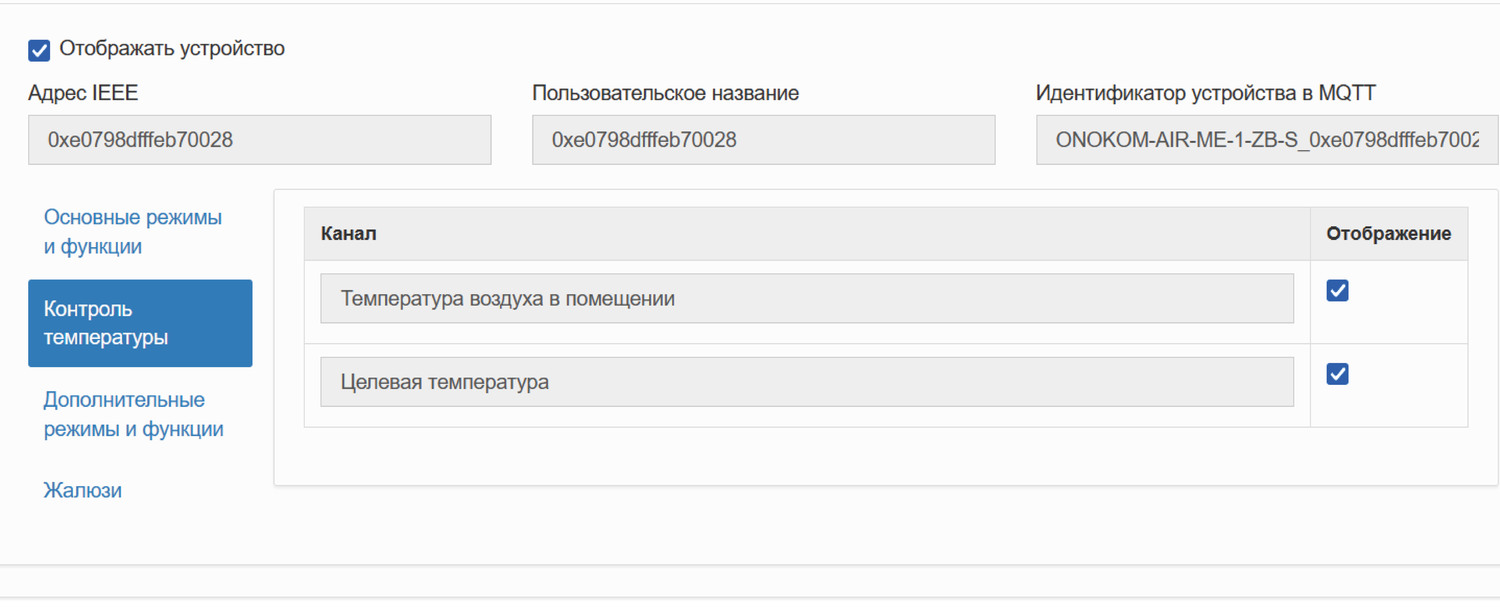
Task: Click the Отображение column header
Action: [x=1388, y=234]
